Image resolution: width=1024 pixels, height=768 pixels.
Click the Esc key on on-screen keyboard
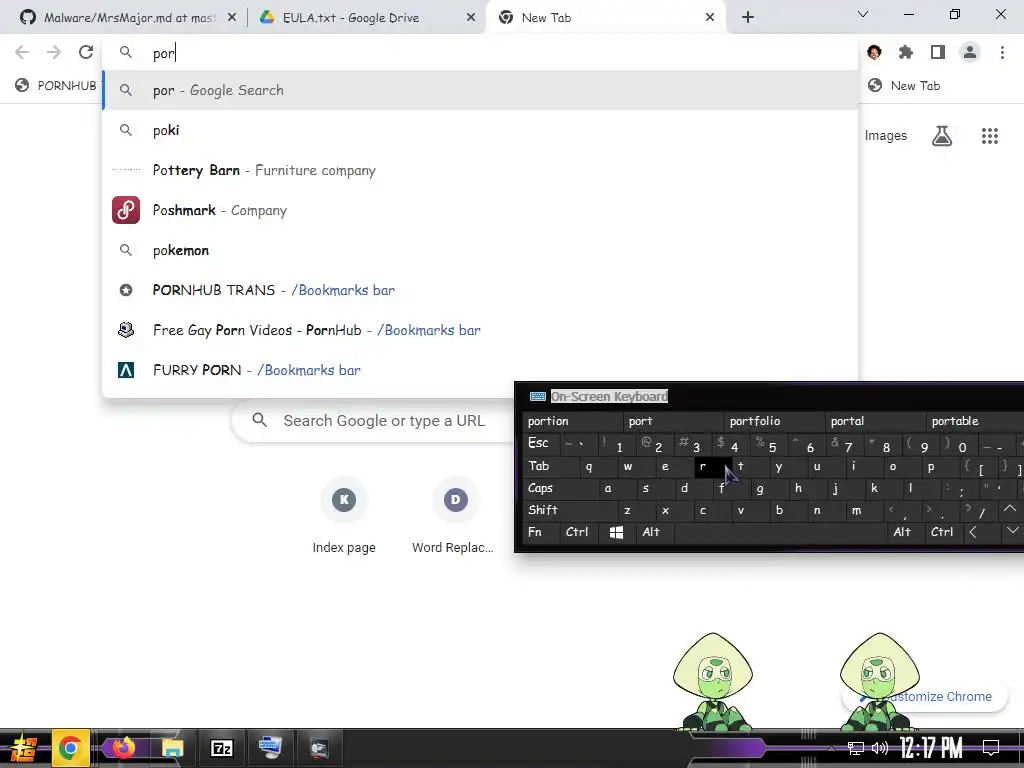click(541, 443)
